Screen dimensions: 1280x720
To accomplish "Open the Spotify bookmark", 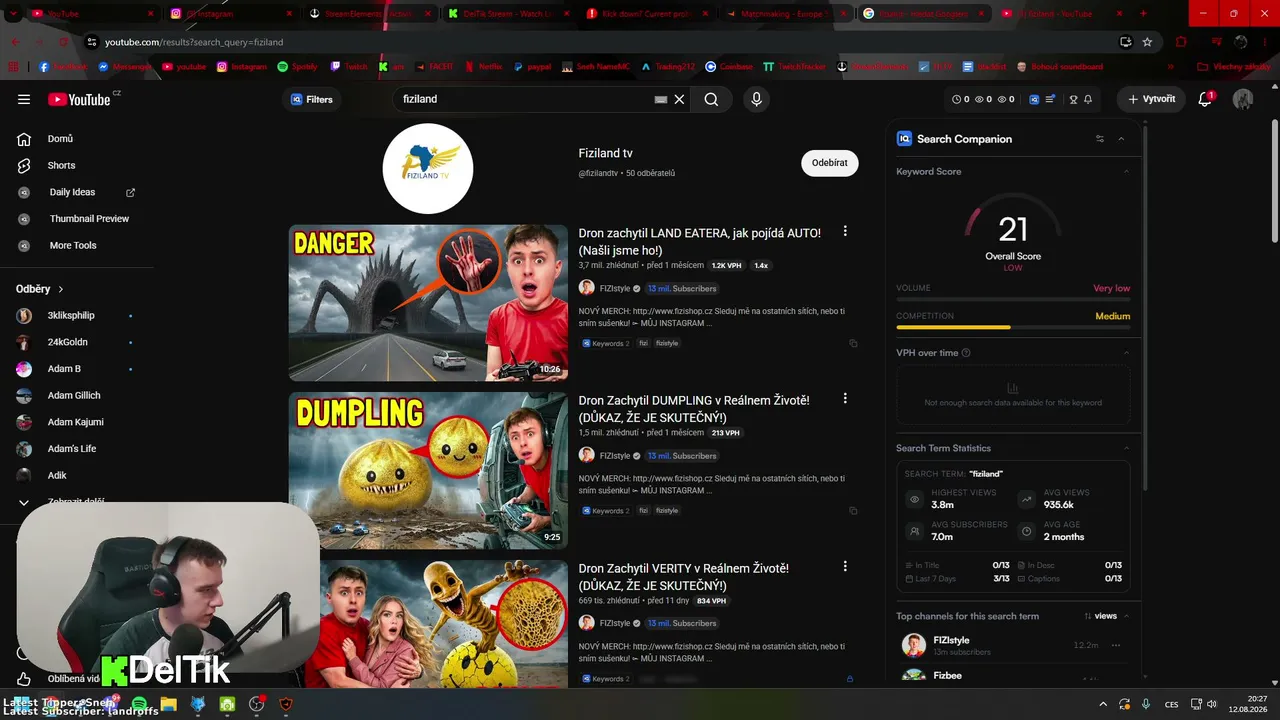I will 298,67.
